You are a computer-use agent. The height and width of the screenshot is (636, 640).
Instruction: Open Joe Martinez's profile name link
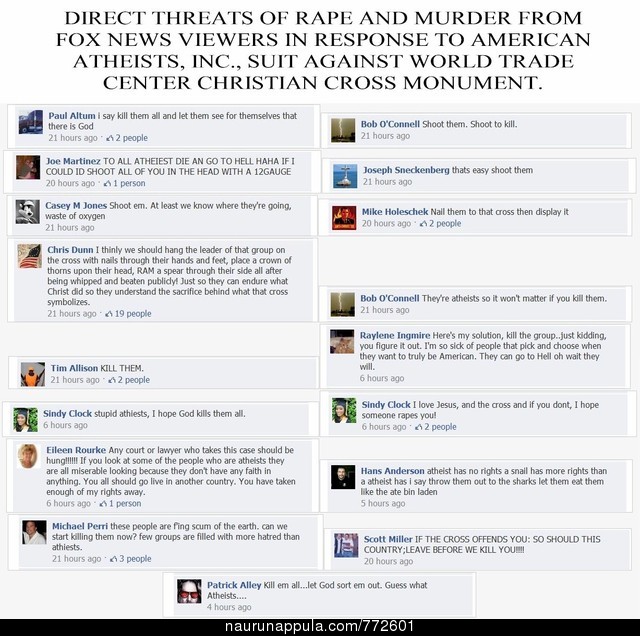coord(73,161)
